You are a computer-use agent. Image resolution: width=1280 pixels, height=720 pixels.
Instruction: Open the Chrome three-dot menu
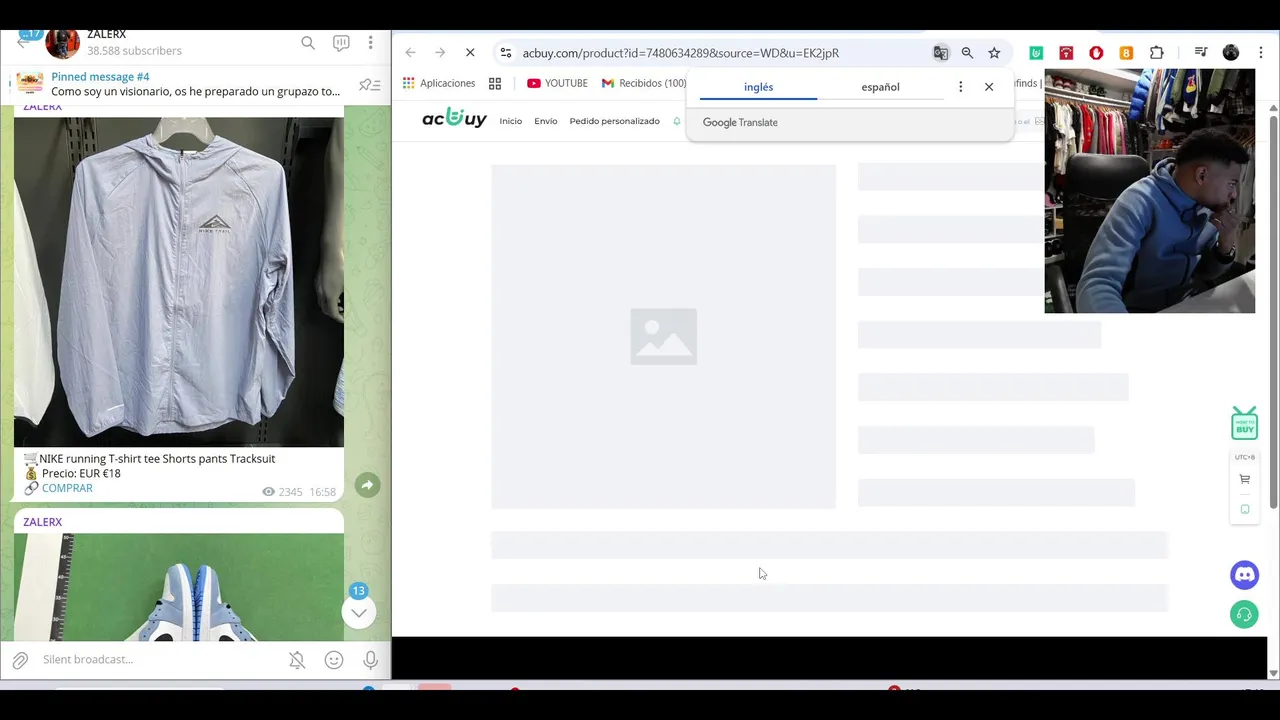point(1259,53)
